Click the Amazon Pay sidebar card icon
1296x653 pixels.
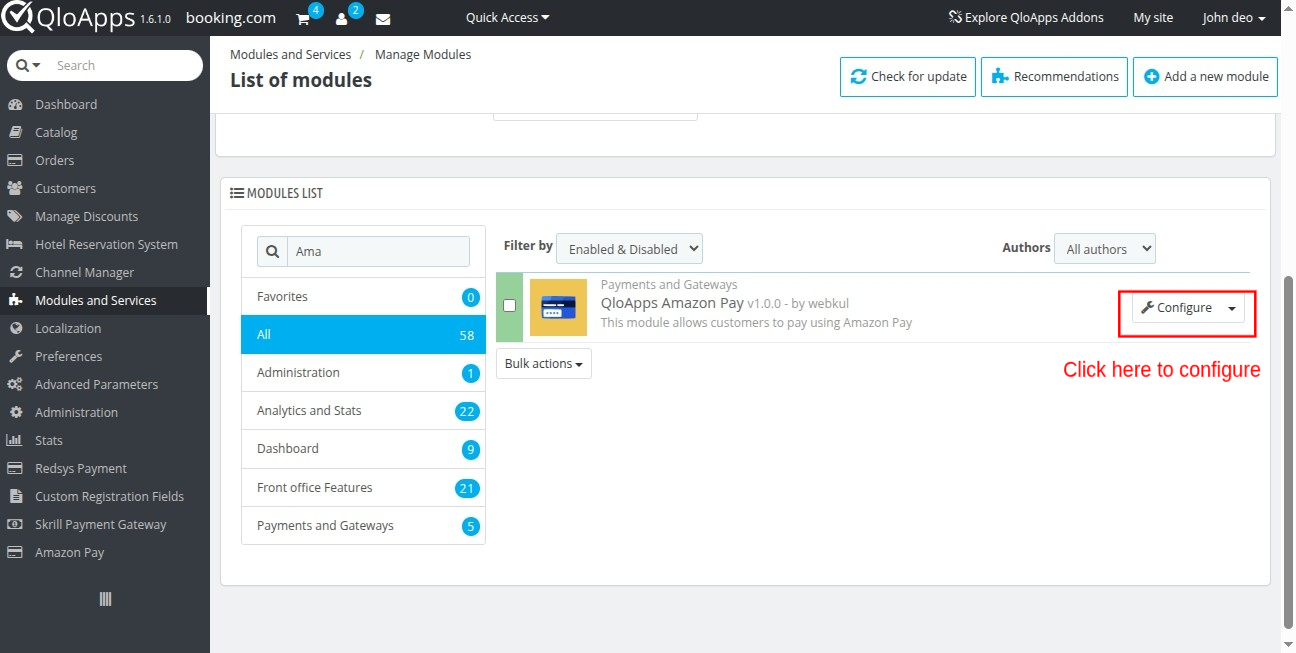(x=15, y=552)
